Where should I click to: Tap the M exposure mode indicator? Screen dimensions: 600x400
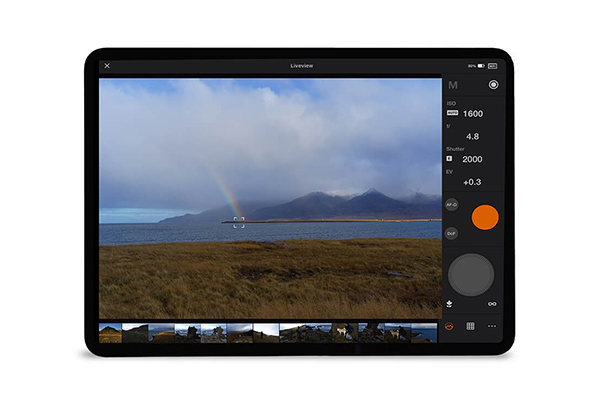[x=453, y=86]
